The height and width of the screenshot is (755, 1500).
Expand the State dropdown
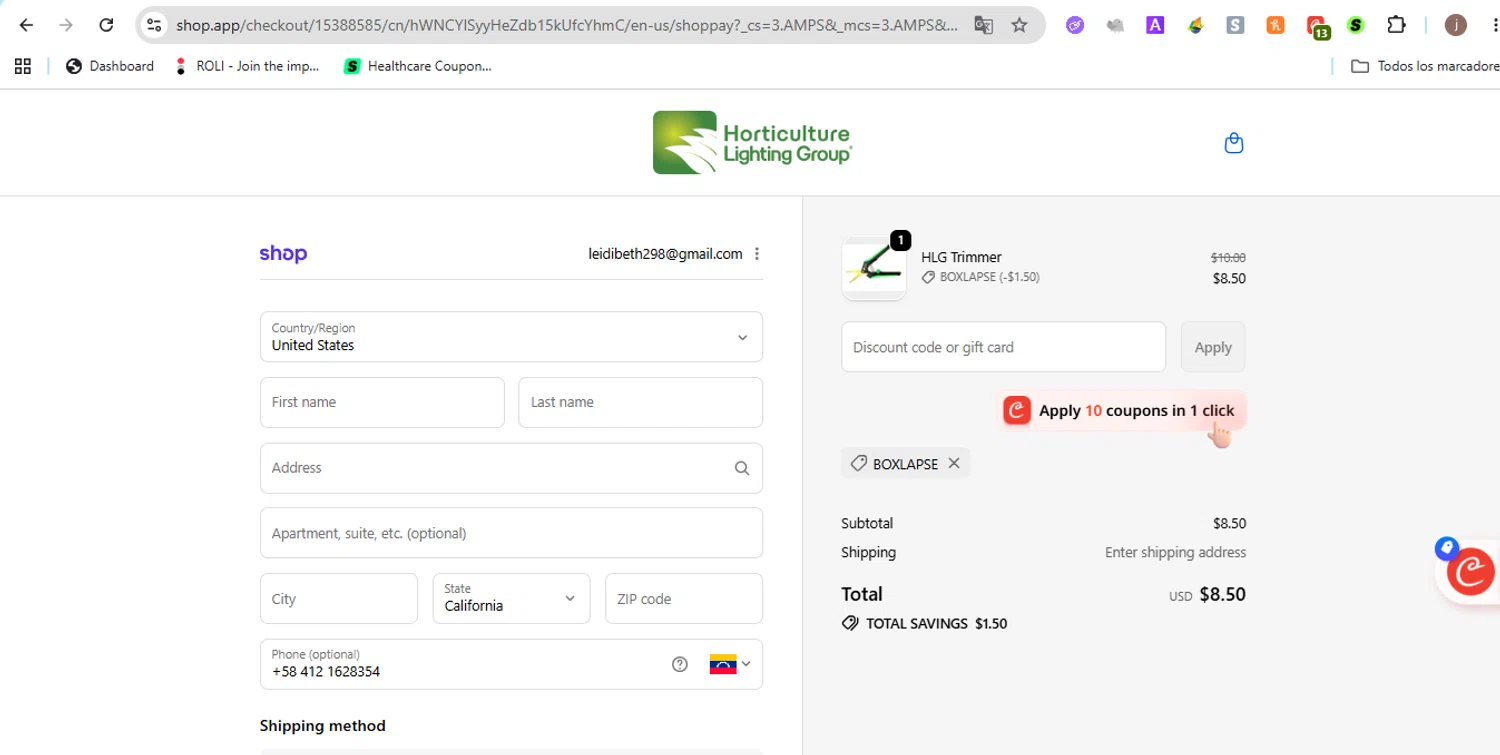coord(511,599)
